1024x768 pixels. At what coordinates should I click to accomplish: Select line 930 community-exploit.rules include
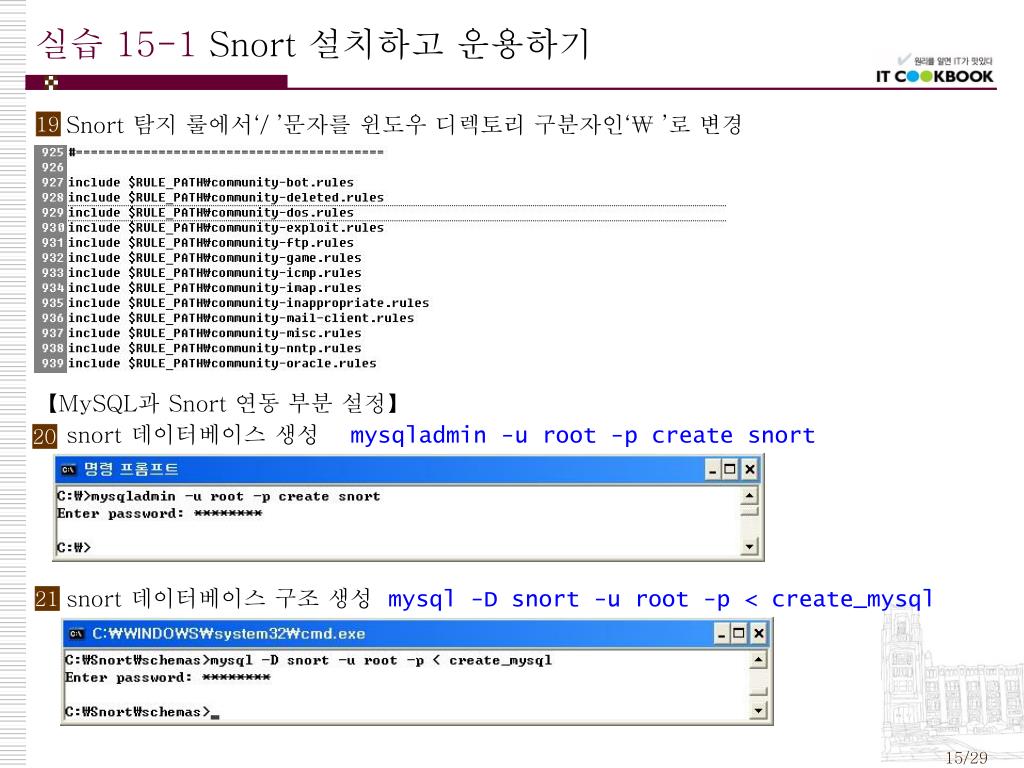(226, 227)
